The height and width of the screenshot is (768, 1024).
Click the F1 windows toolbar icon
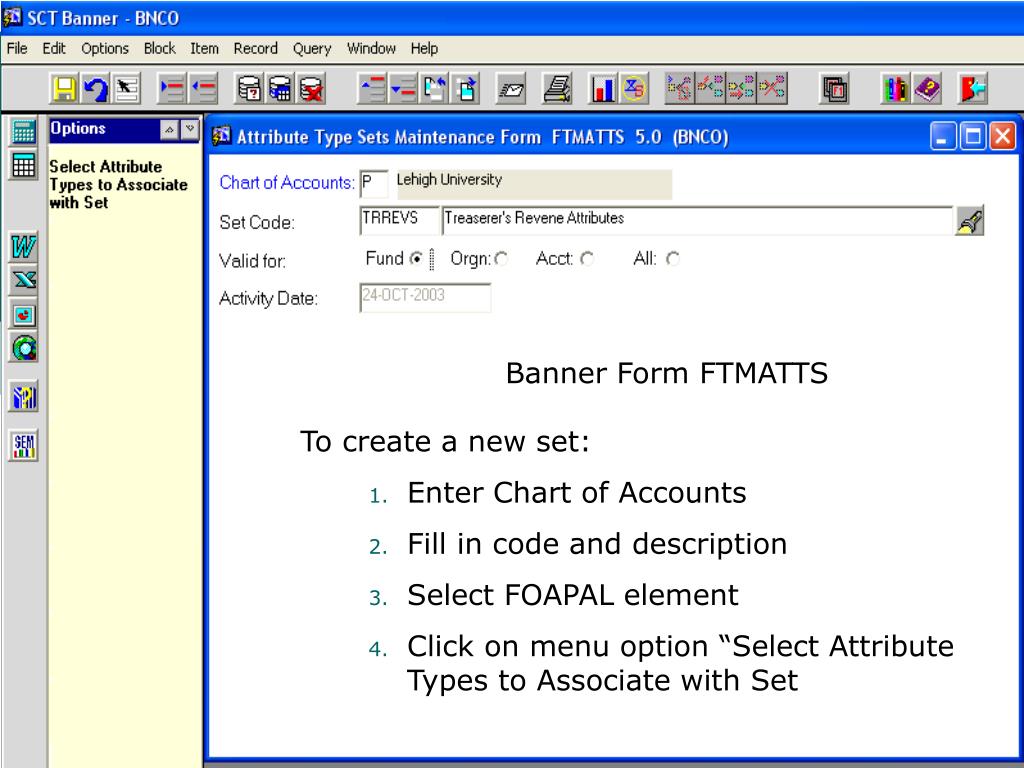834,89
